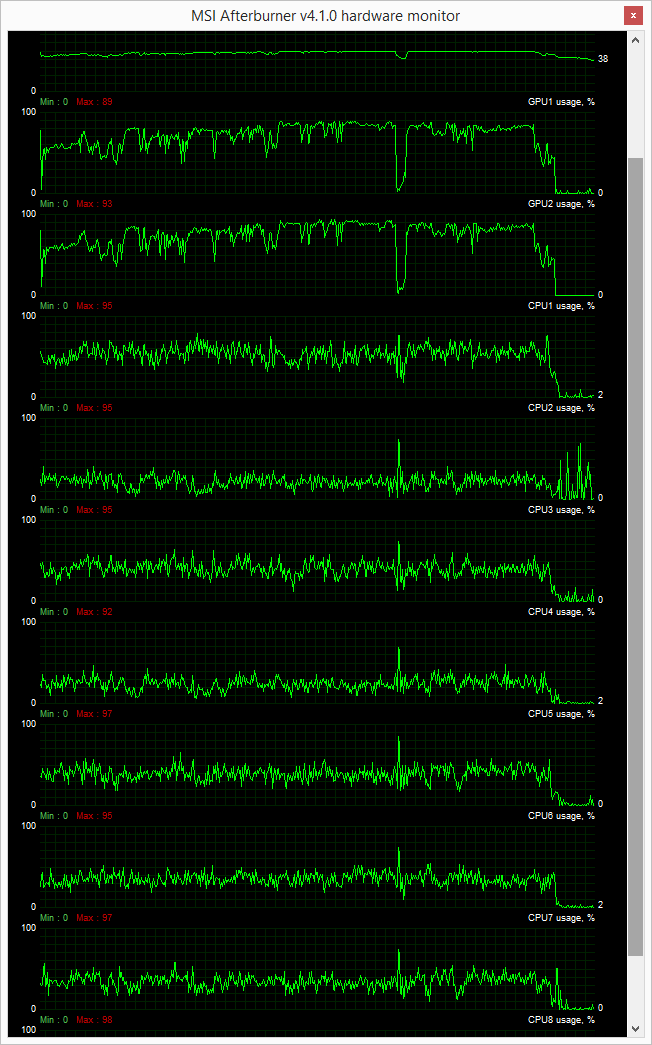Click the 'CPU8 usage, %' label
This screenshot has width=652, height=1045.
point(561,1020)
